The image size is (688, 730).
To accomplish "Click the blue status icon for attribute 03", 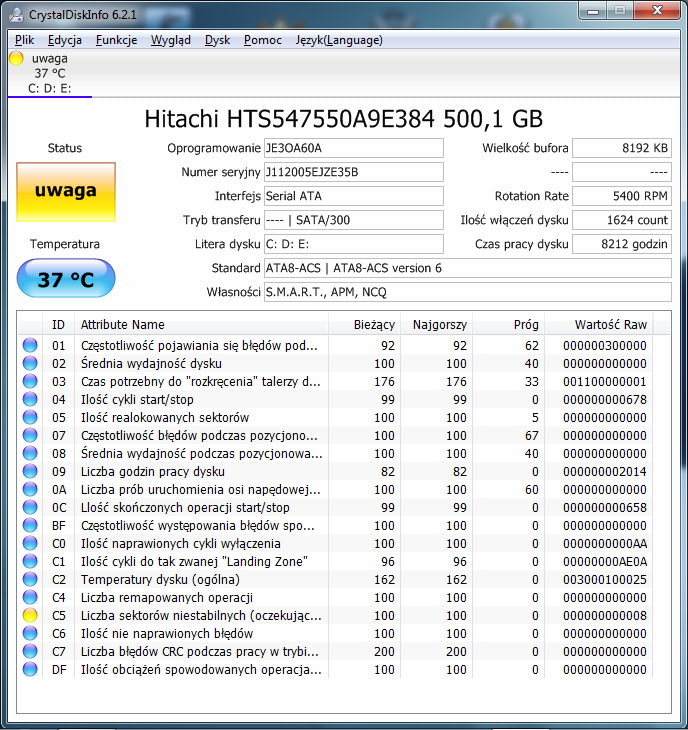I will coord(30,381).
